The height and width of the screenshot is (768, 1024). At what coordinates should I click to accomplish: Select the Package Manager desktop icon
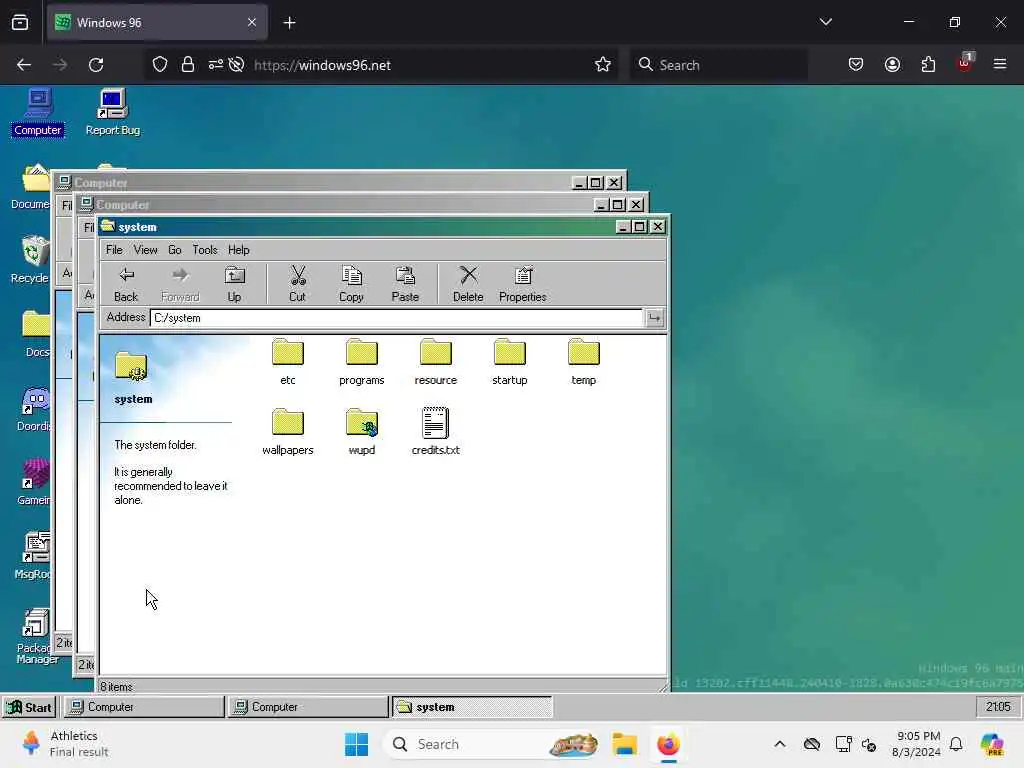(36, 636)
